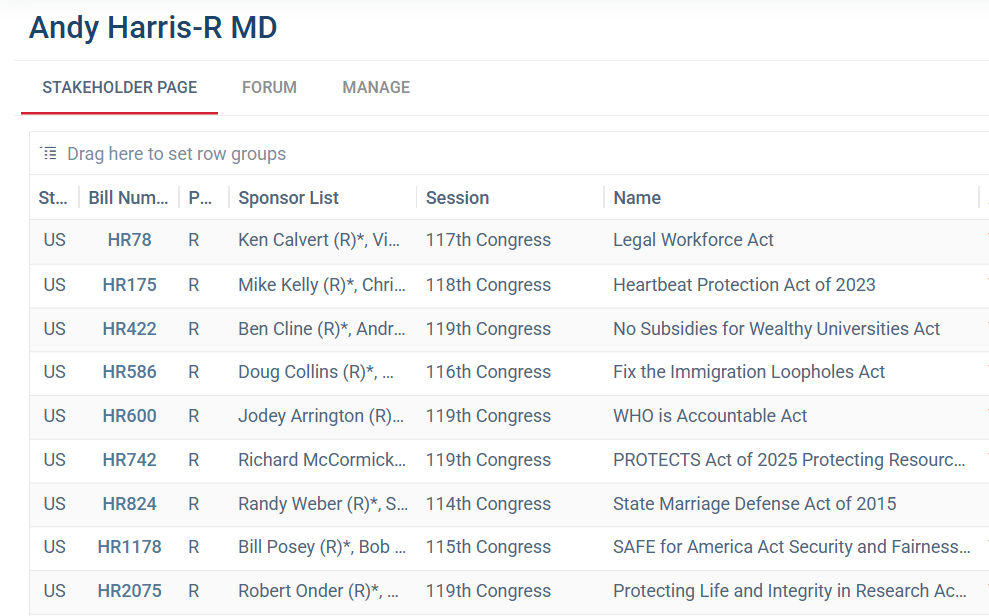
Task: Click the row groups drop area
Action: click(176, 154)
